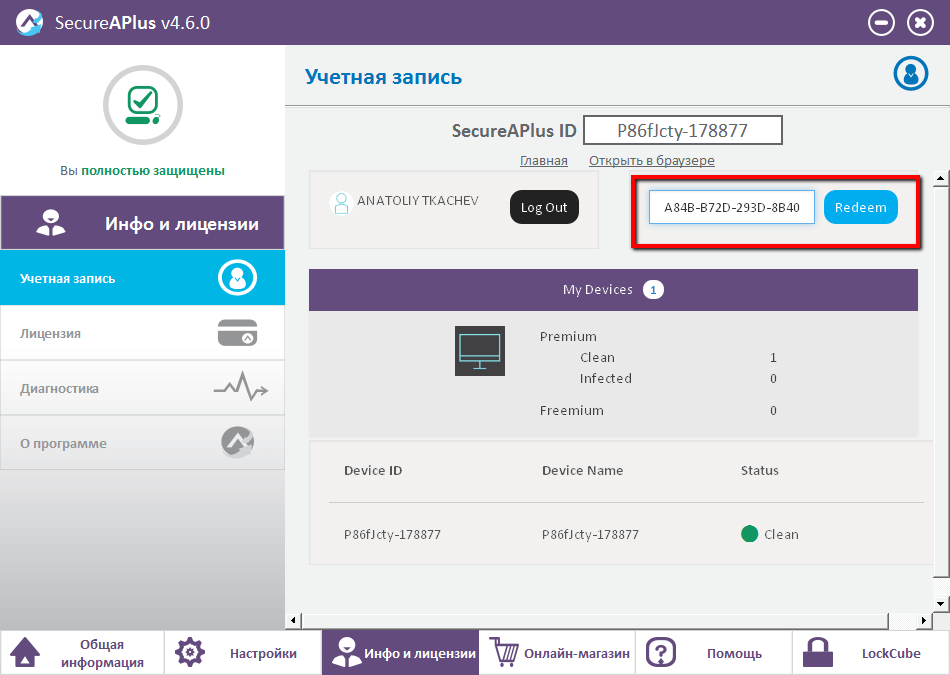
Task: Click the vertical scrollbar on the right
Action: (x=938, y=390)
